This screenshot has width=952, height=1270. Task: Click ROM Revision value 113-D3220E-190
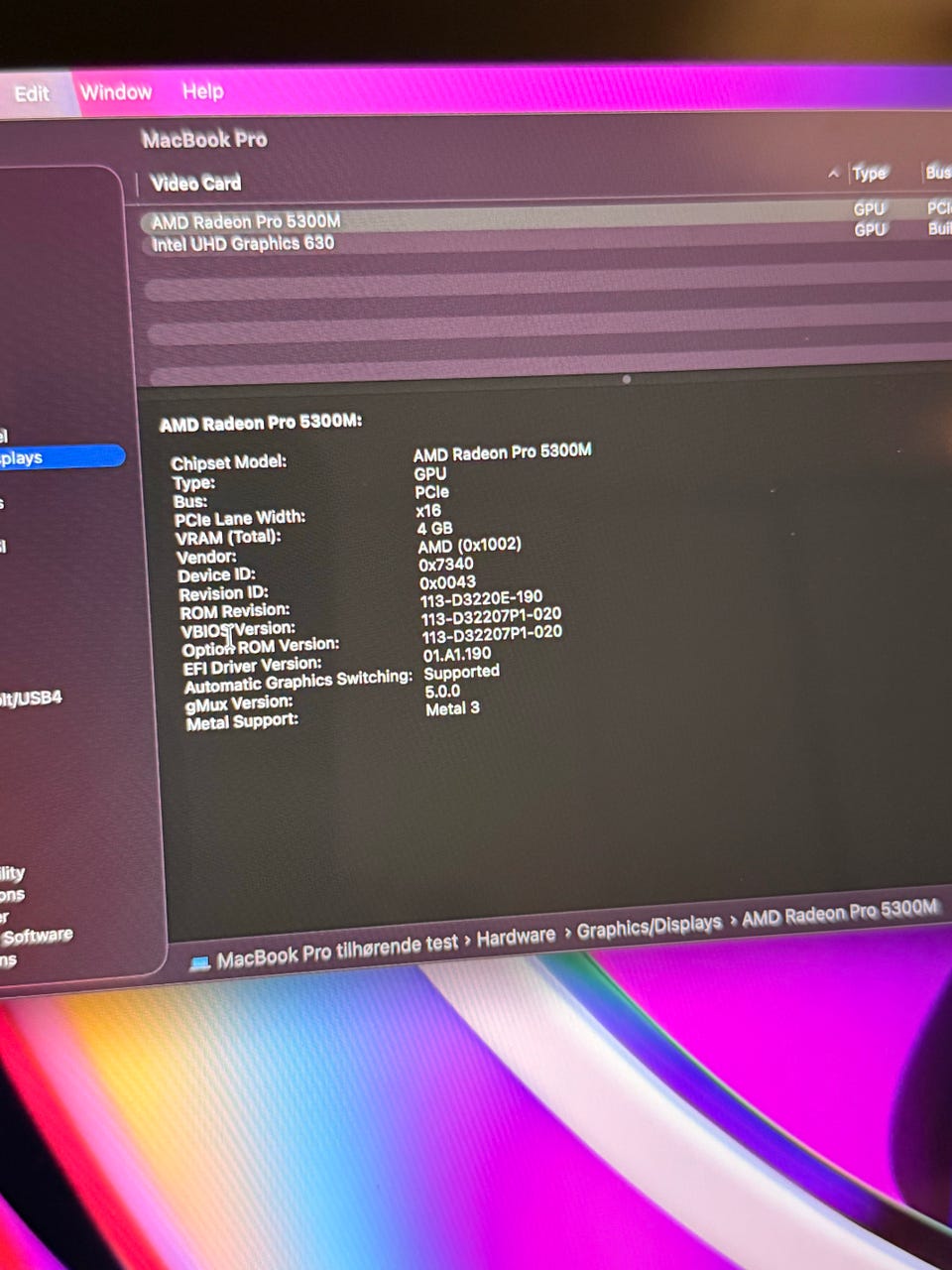(481, 598)
